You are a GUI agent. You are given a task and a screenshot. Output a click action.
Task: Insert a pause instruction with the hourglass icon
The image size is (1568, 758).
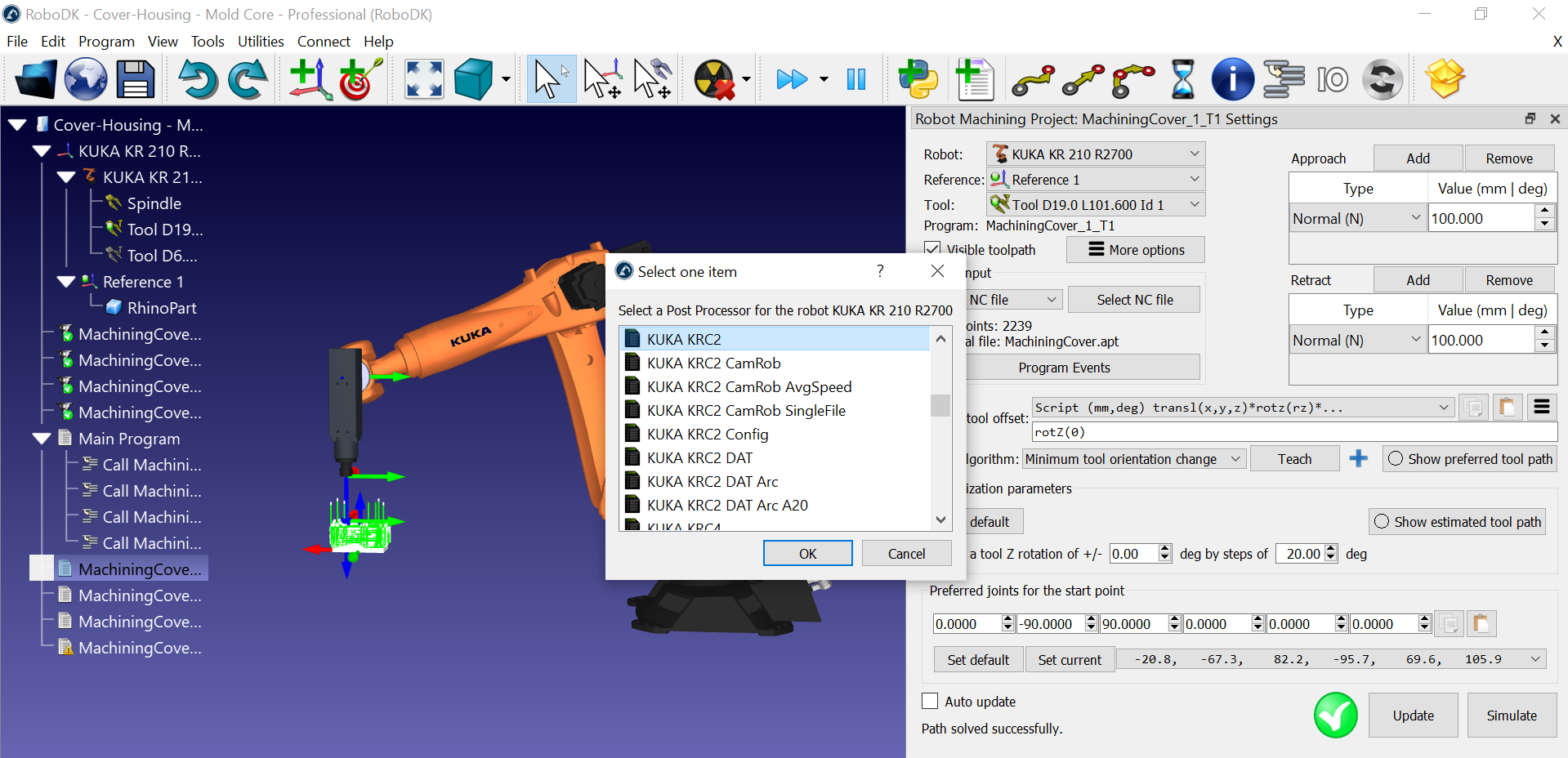pos(1182,79)
